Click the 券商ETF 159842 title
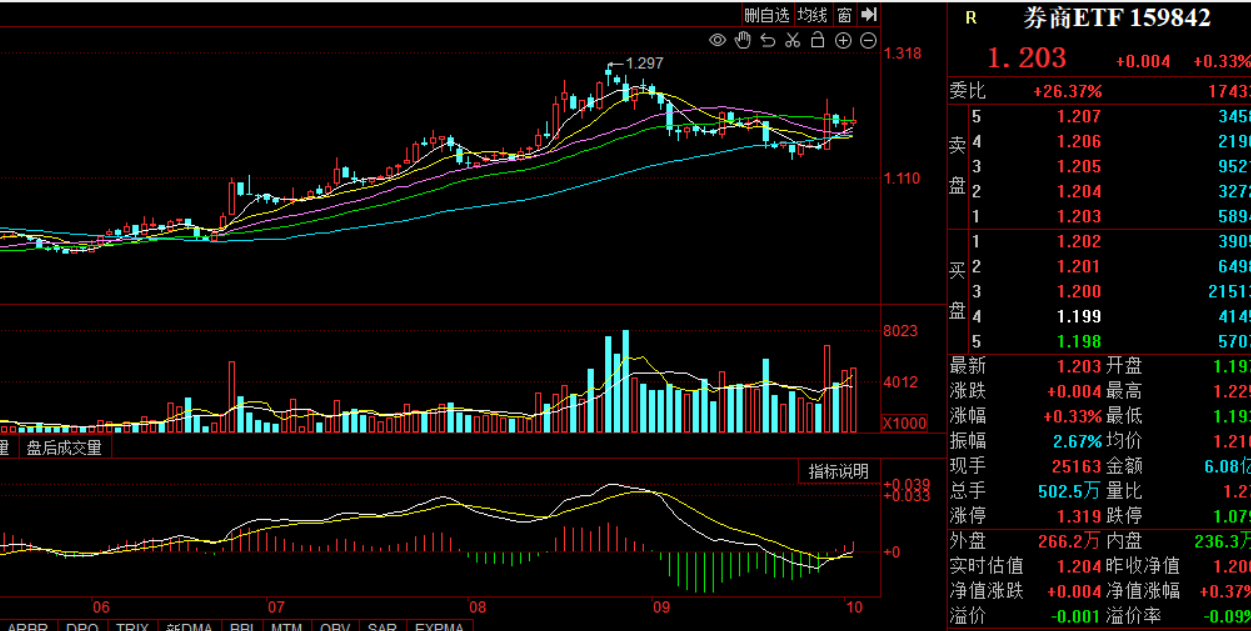Image resolution: width=1251 pixels, height=631 pixels. (1116, 18)
